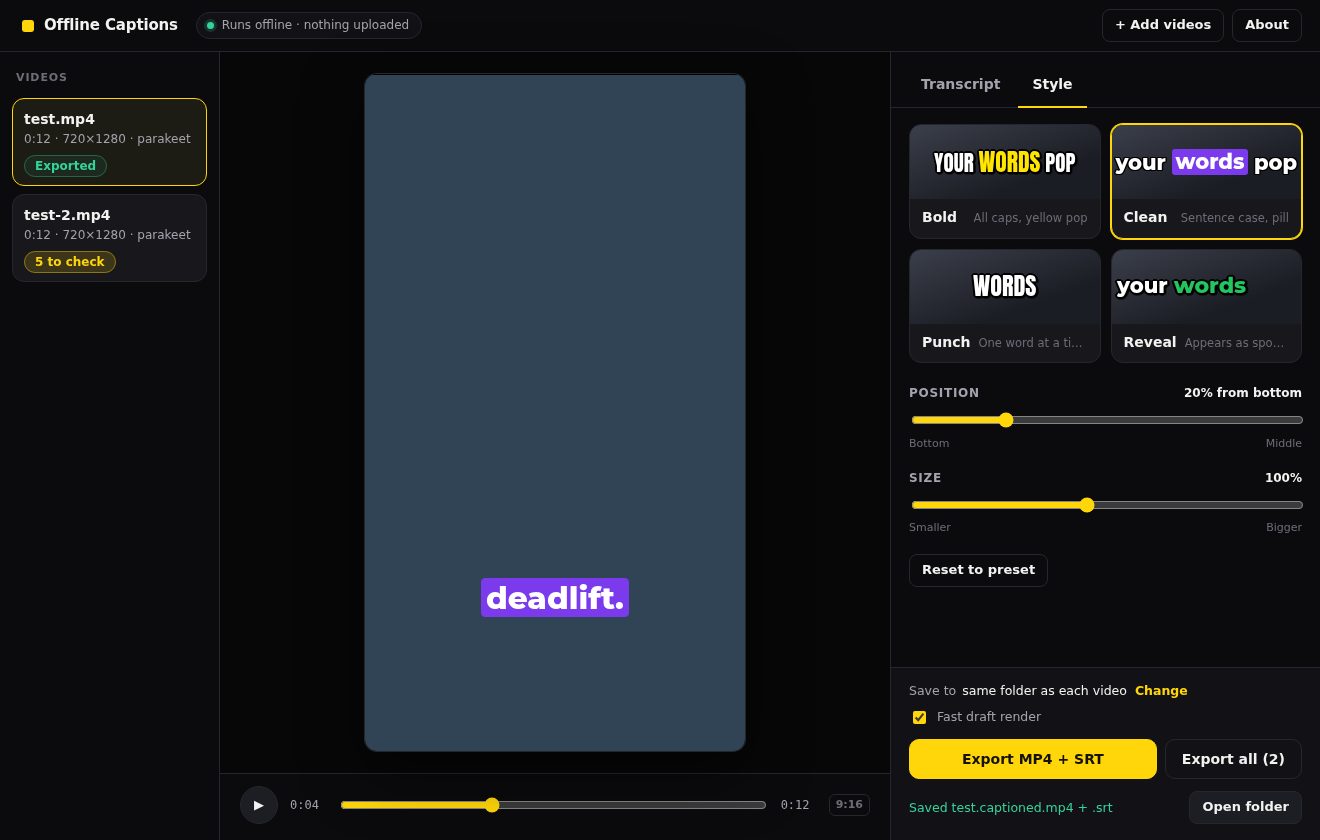Select test-2.mp4 in the videos list
Image resolution: width=1320 pixels, height=840 pixels.
[x=109, y=238]
